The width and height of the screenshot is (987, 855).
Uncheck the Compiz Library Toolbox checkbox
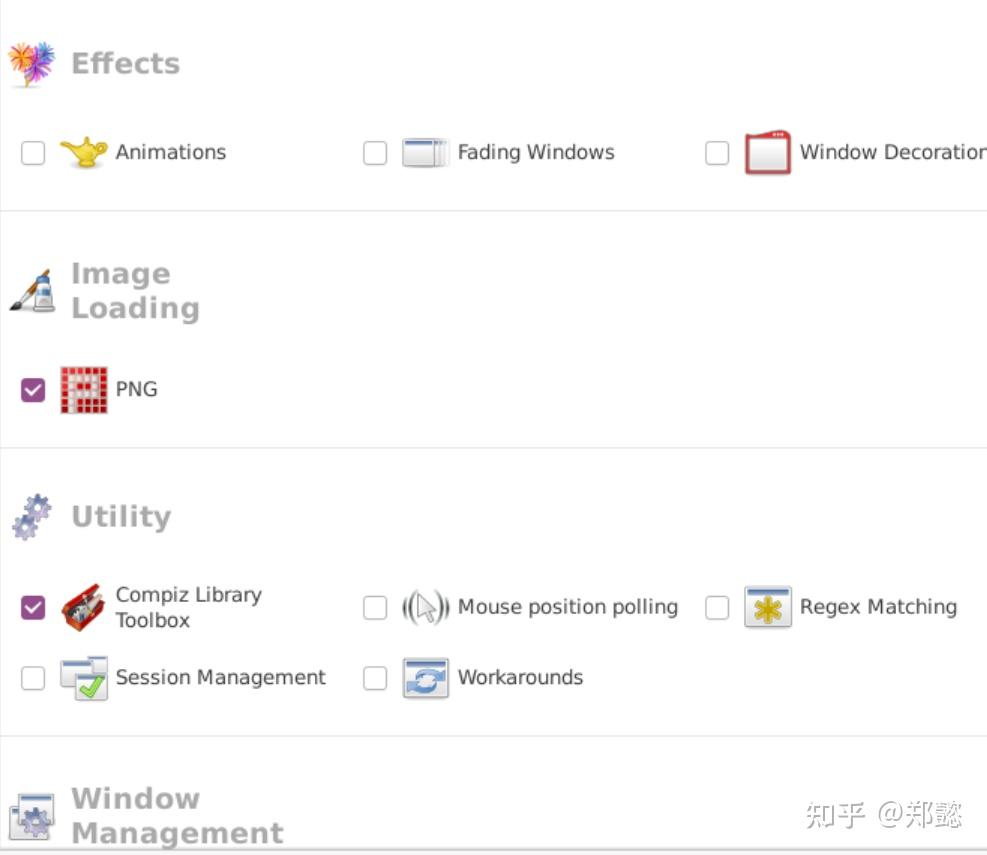click(33, 607)
